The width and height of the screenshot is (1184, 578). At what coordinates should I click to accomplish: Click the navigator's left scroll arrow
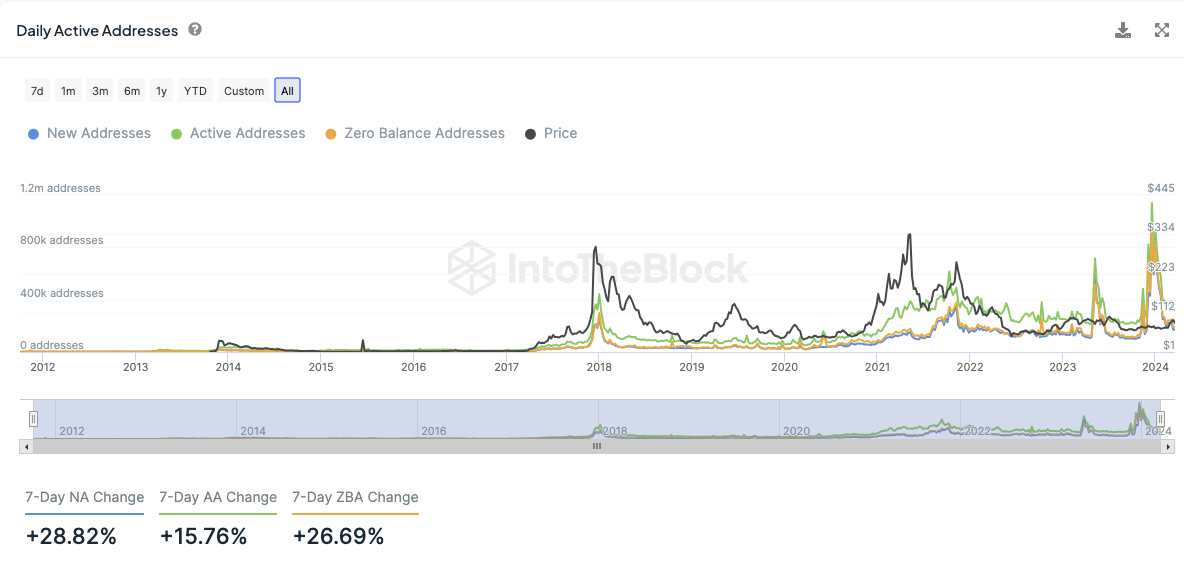[25, 447]
